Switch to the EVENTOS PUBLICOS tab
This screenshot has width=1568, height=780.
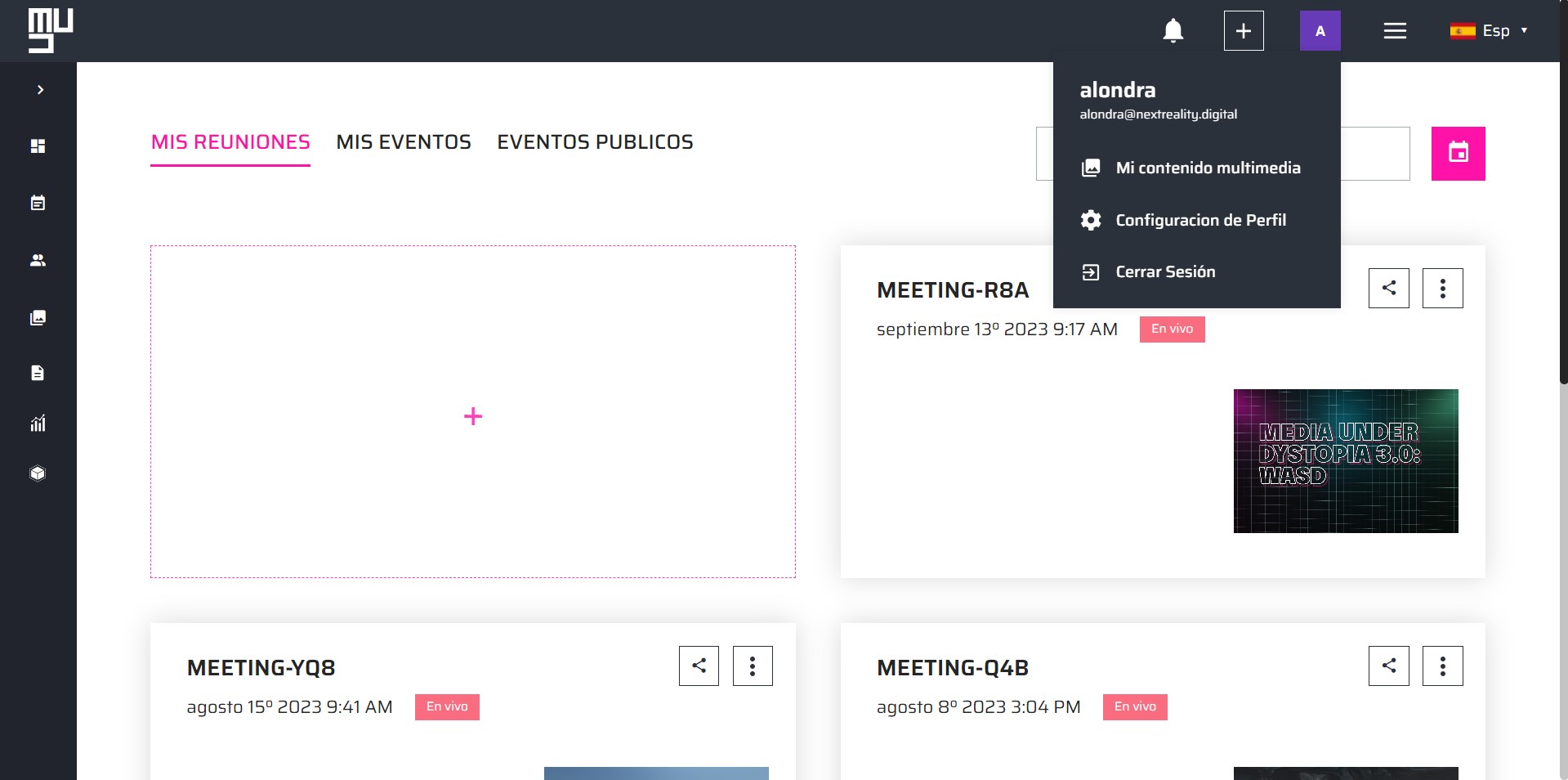595,142
